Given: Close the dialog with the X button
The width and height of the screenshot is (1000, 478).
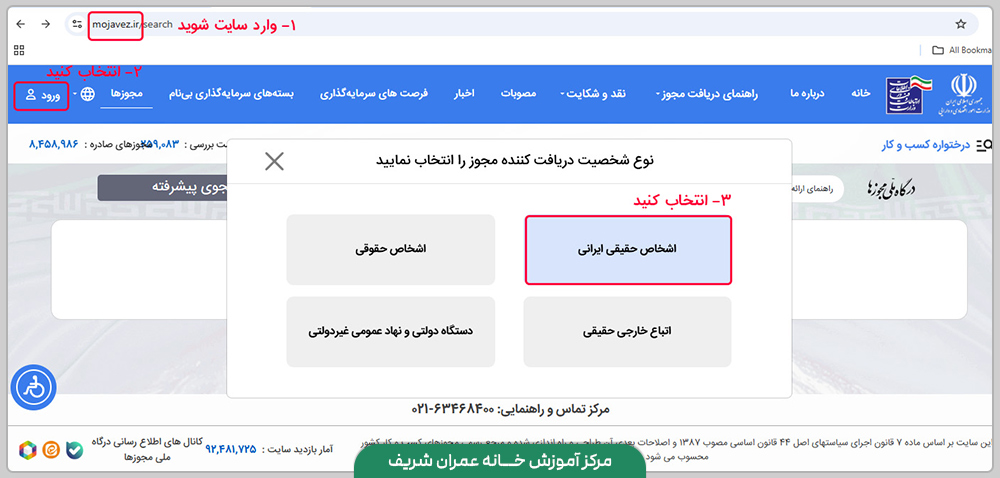Looking at the screenshot, I should pyautogui.click(x=274, y=161).
